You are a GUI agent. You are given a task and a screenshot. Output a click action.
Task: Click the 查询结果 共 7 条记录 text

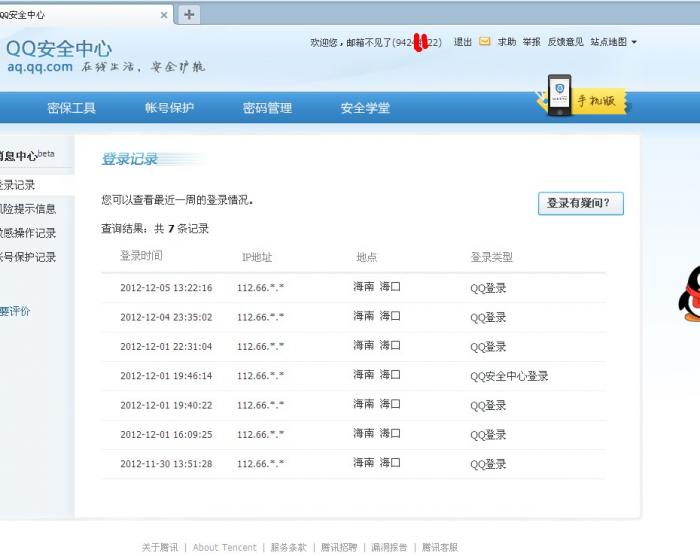[155, 229]
